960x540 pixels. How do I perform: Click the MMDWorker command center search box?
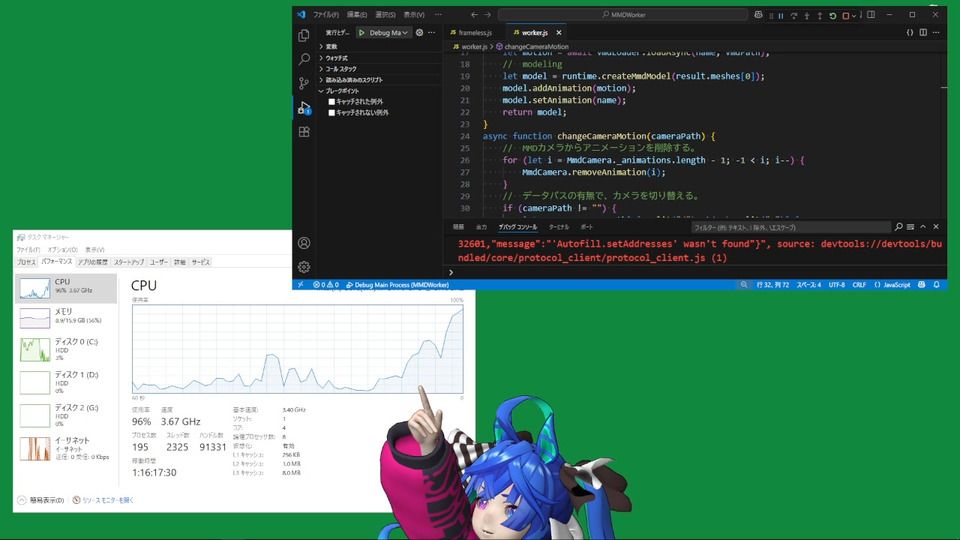(x=623, y=15)
